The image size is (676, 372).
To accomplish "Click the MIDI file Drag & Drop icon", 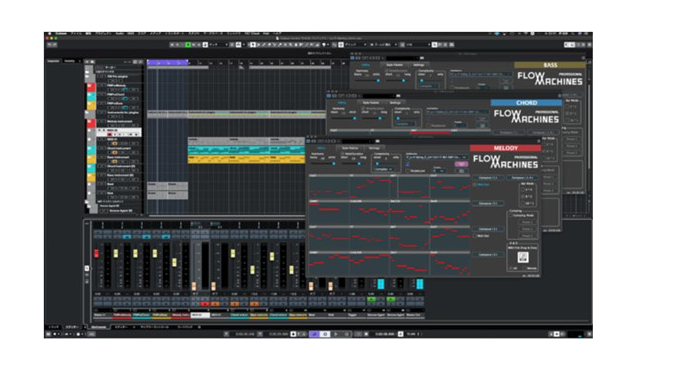I will (x=523, y=257).
